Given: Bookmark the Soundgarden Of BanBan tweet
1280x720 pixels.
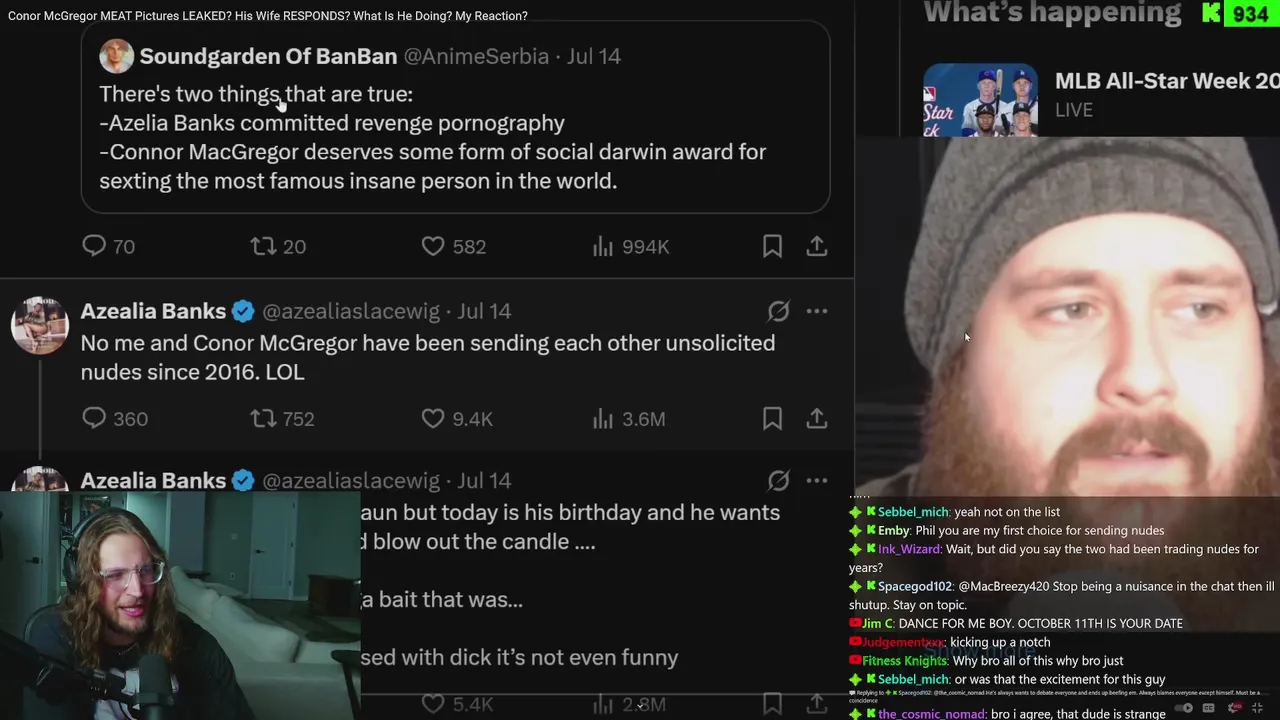Looking at the screenshot, I should pyautogui.click(x=772, y=246).
